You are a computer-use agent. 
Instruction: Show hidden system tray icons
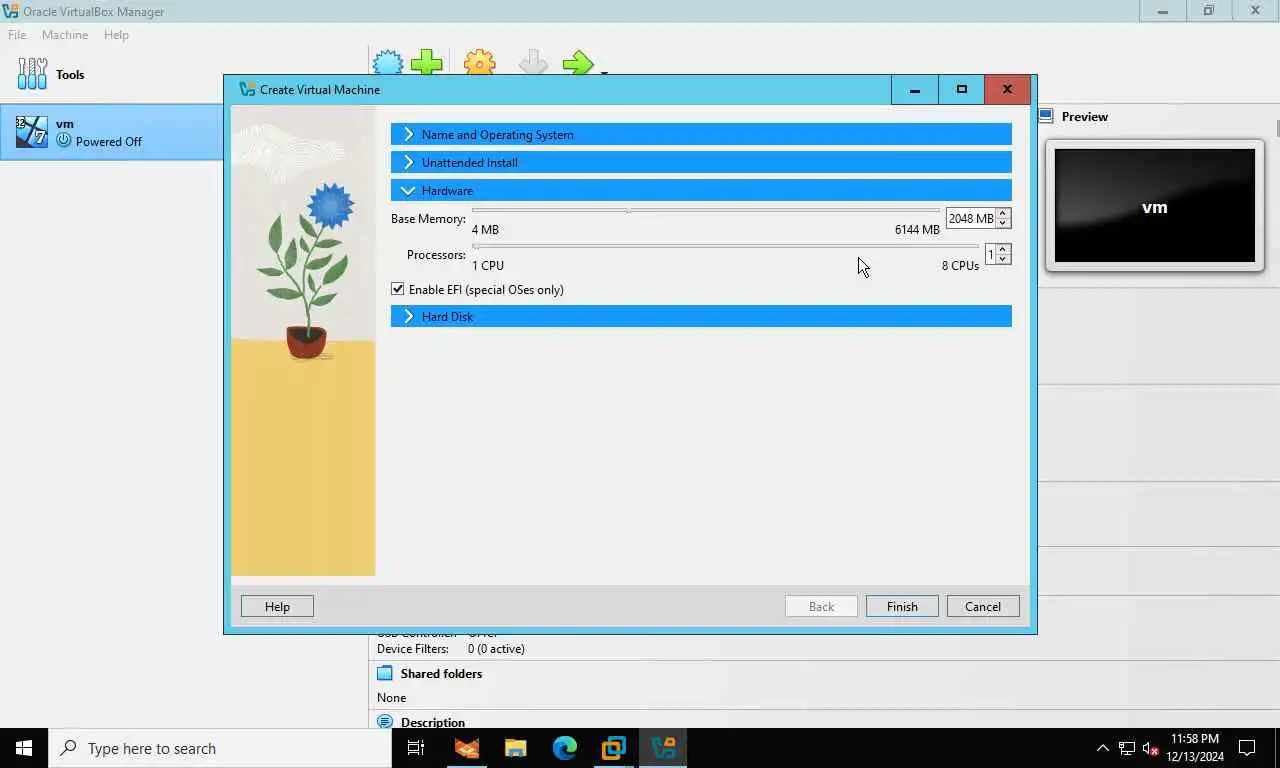point(1103,748)
